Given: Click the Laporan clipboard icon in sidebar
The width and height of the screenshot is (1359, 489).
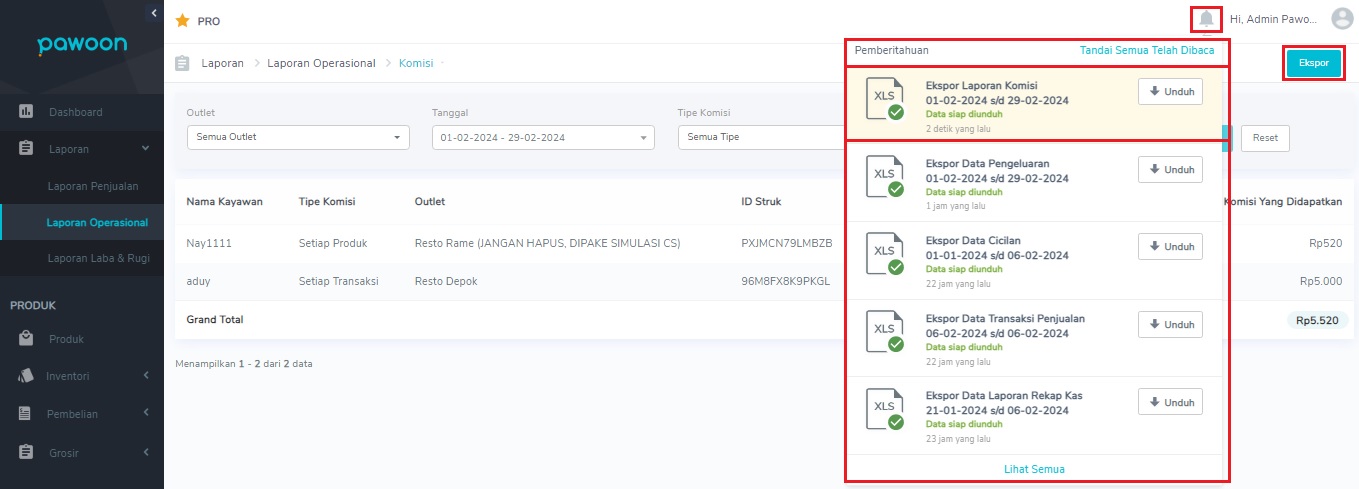Looking at the screenshot, I should pyautogui.click(x=27, y=148).
